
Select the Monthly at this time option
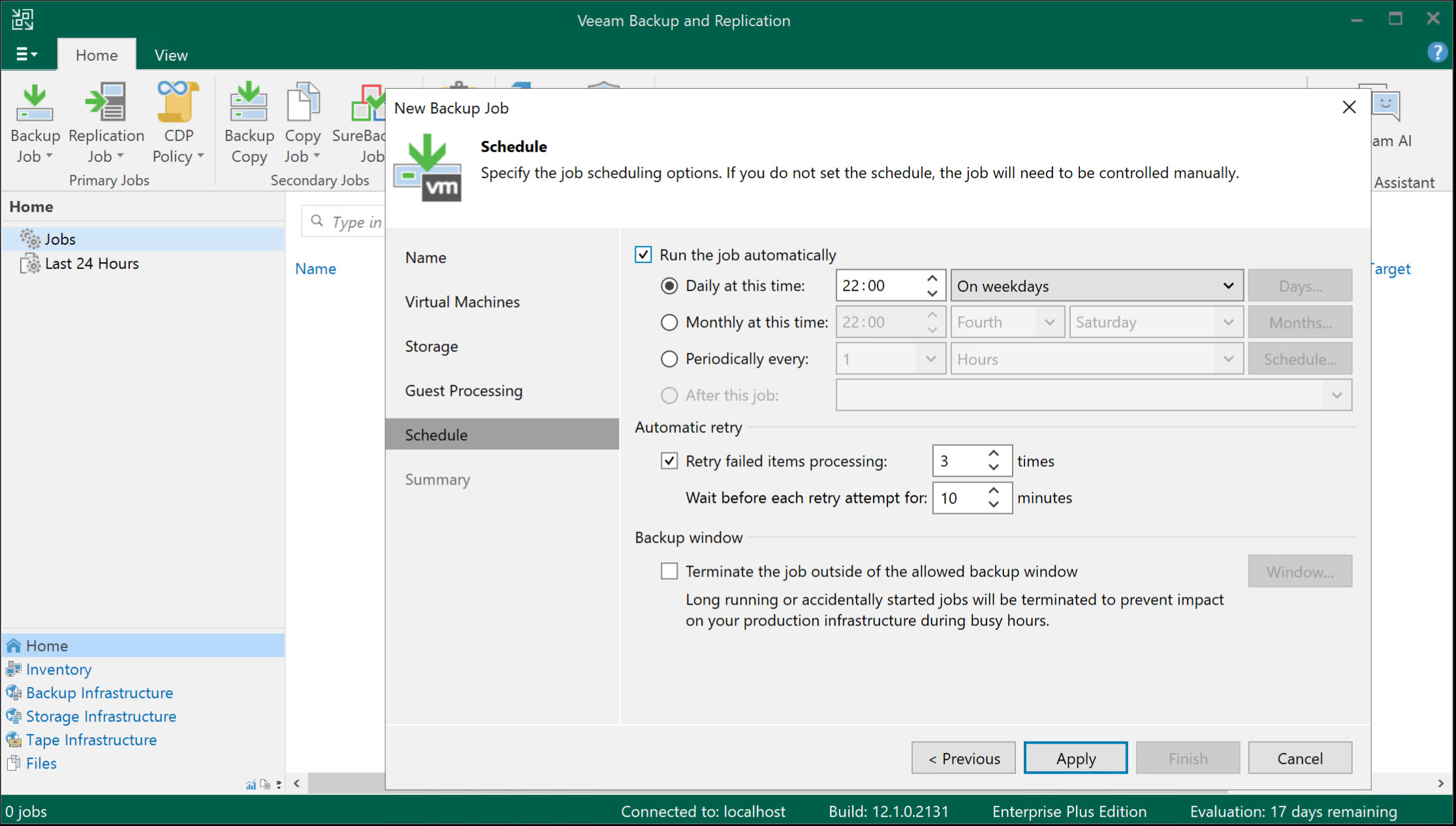669,322
